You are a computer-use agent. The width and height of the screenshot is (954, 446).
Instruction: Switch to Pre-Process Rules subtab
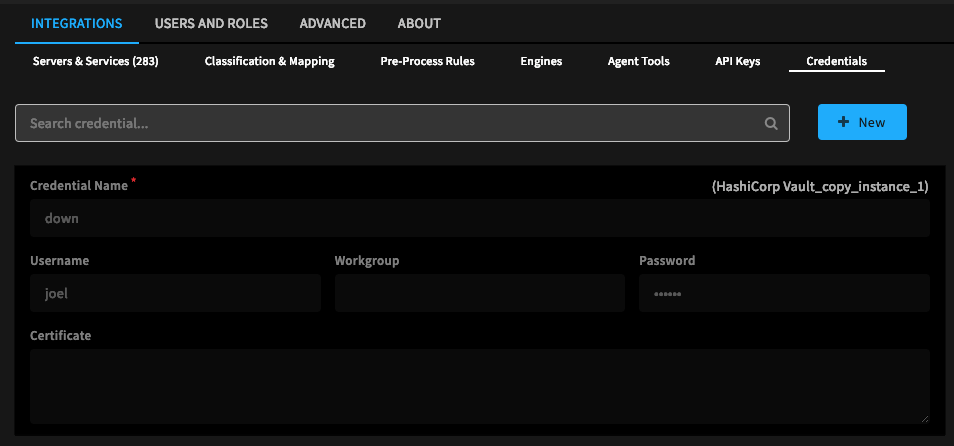click(x=427, y=61)
